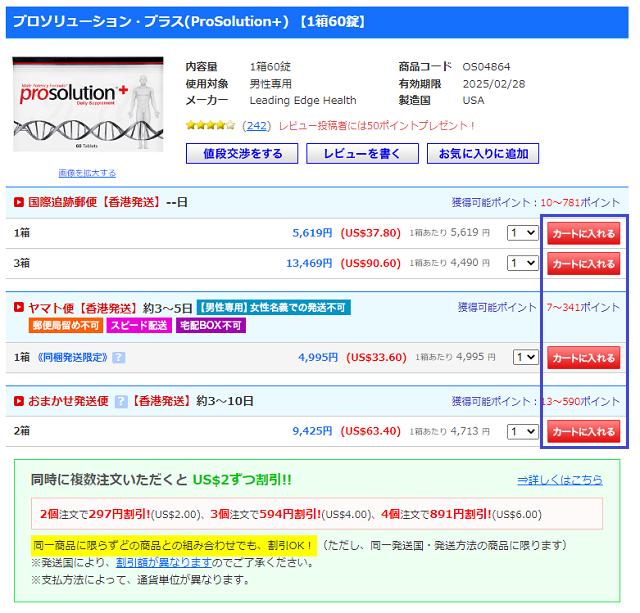This screenshot has width=640, height=613.
Task: Click the 男性専用 usage text
Action: click(x=270, y=84)
